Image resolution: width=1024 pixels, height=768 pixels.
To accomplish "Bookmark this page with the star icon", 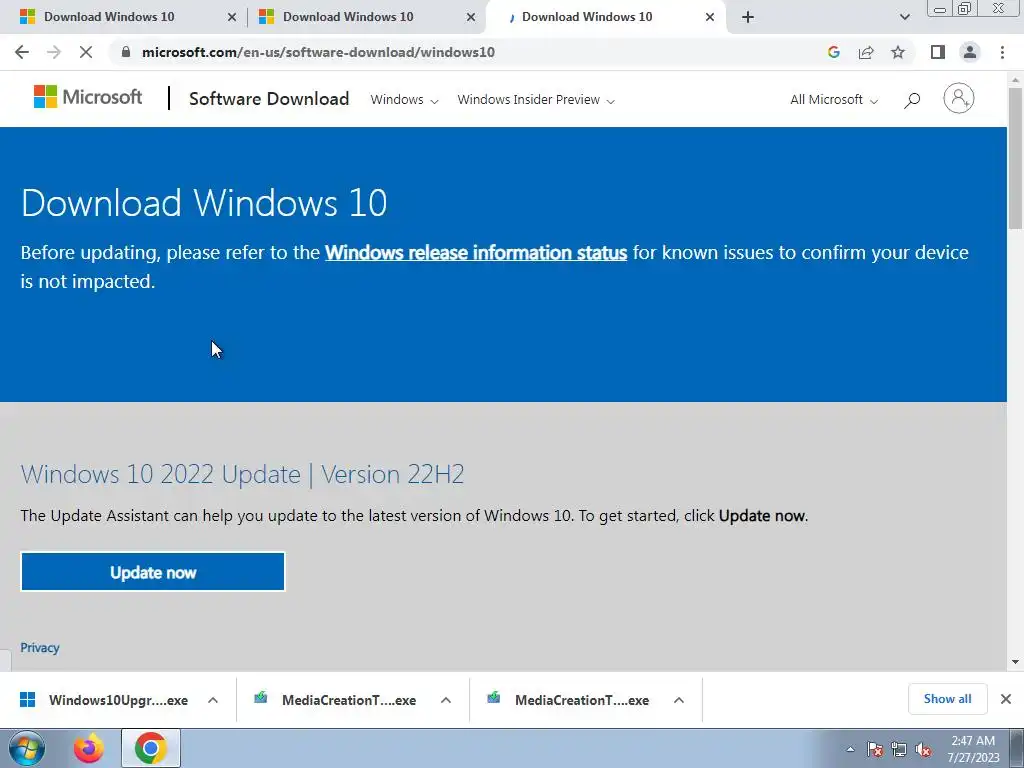I will pyautogui.click(x=898, y=52).
